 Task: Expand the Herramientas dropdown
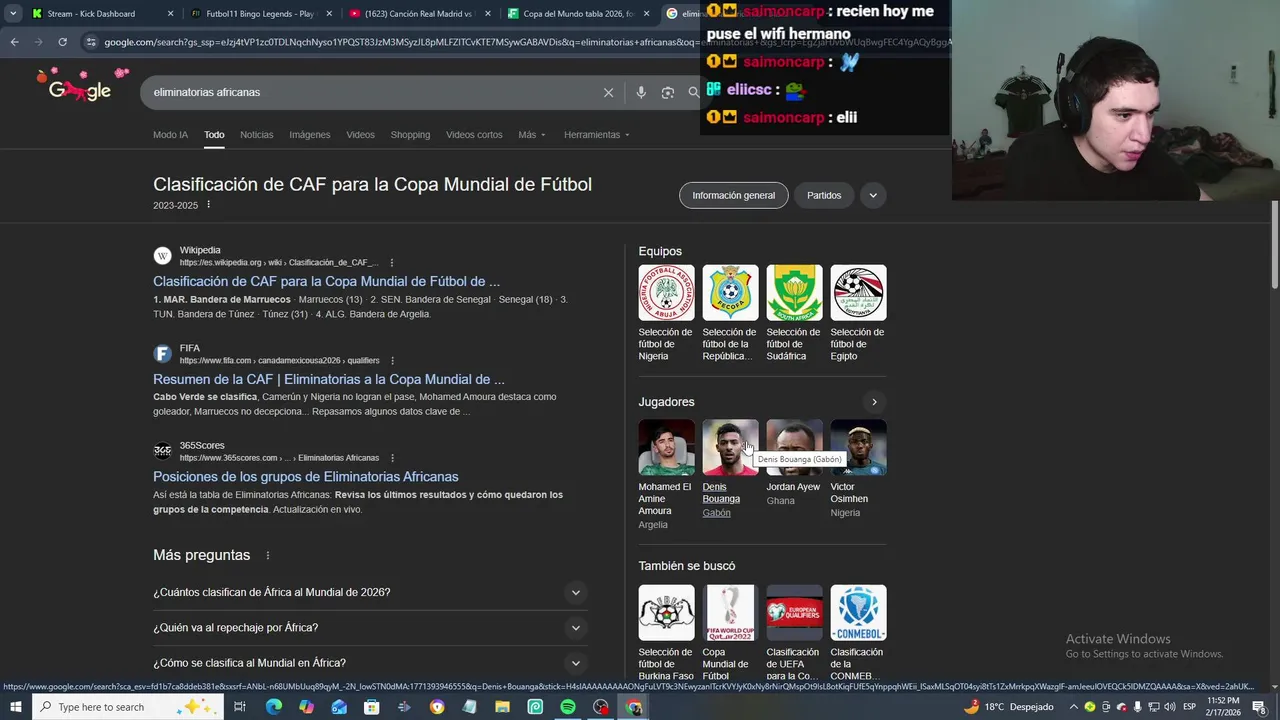pyautogui.click(x=596, y=135)
